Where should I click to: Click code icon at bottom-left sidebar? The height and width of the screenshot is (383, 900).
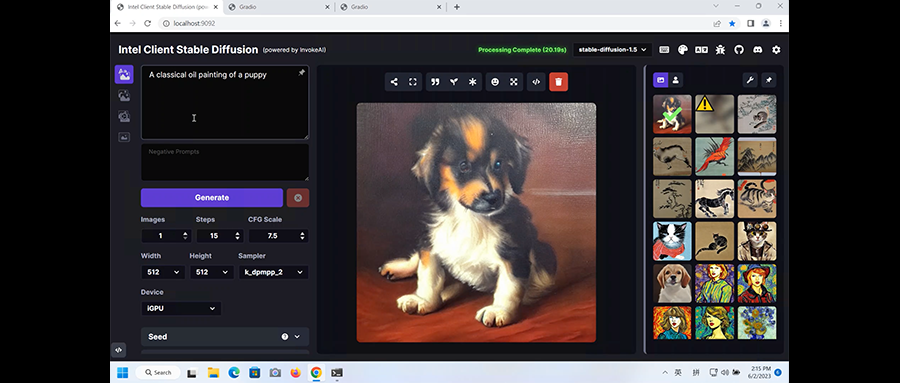pos(118,349)
